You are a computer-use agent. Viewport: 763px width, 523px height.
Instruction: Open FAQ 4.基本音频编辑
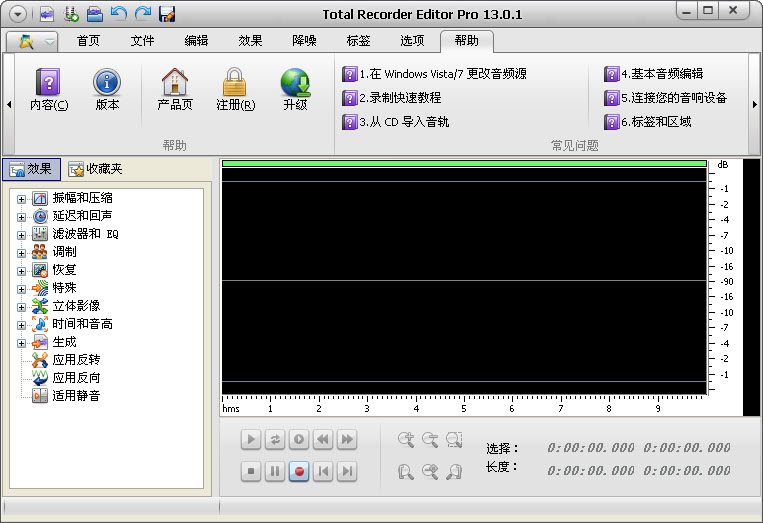654,74
